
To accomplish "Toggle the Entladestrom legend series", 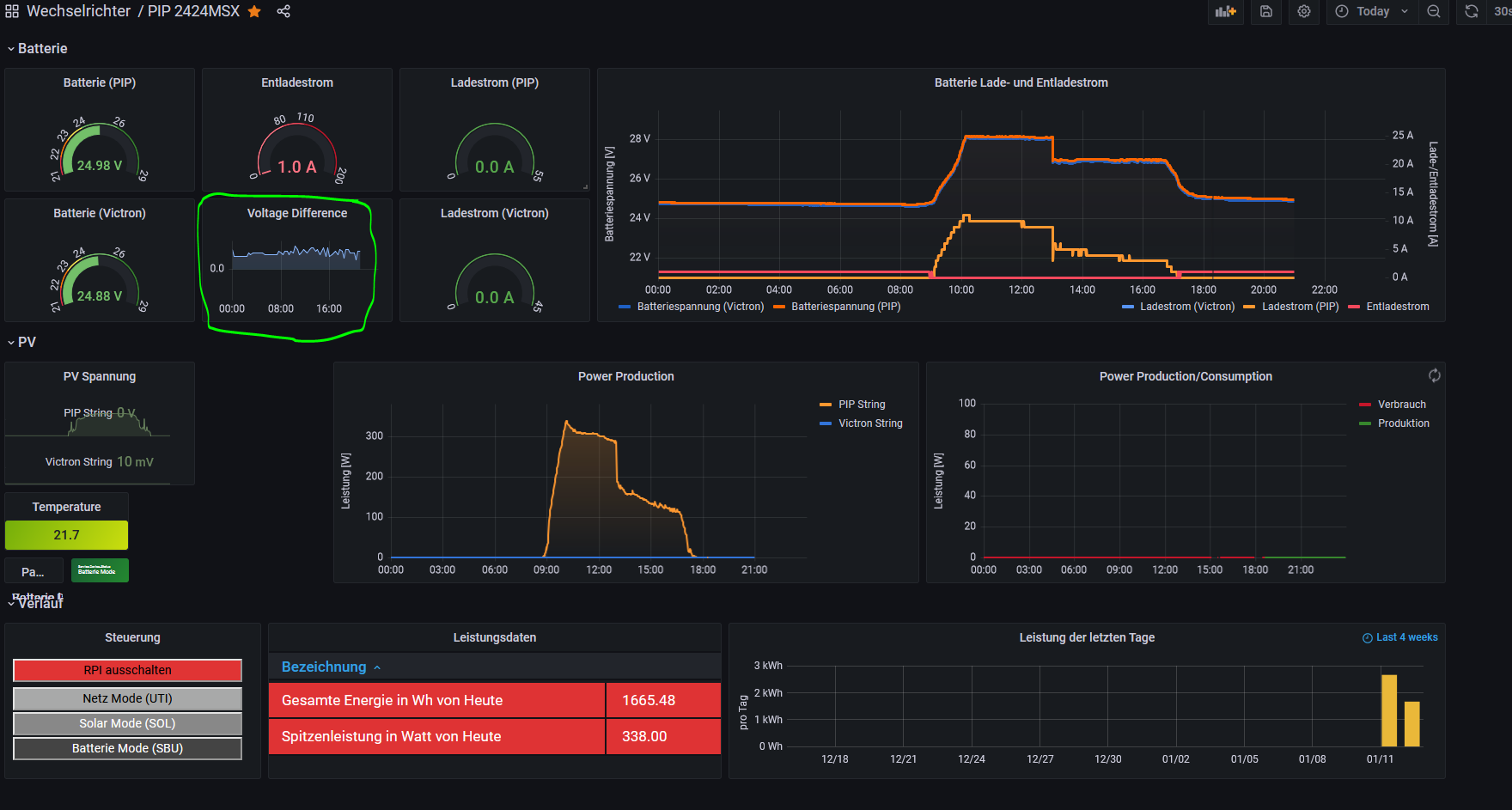I will (1397, 307).
